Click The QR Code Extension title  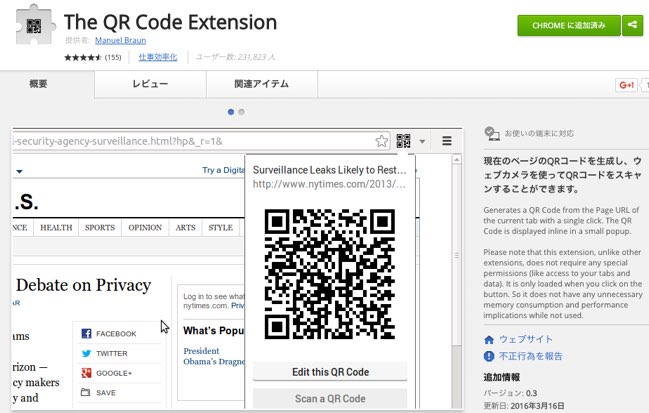tap(171, 22)
